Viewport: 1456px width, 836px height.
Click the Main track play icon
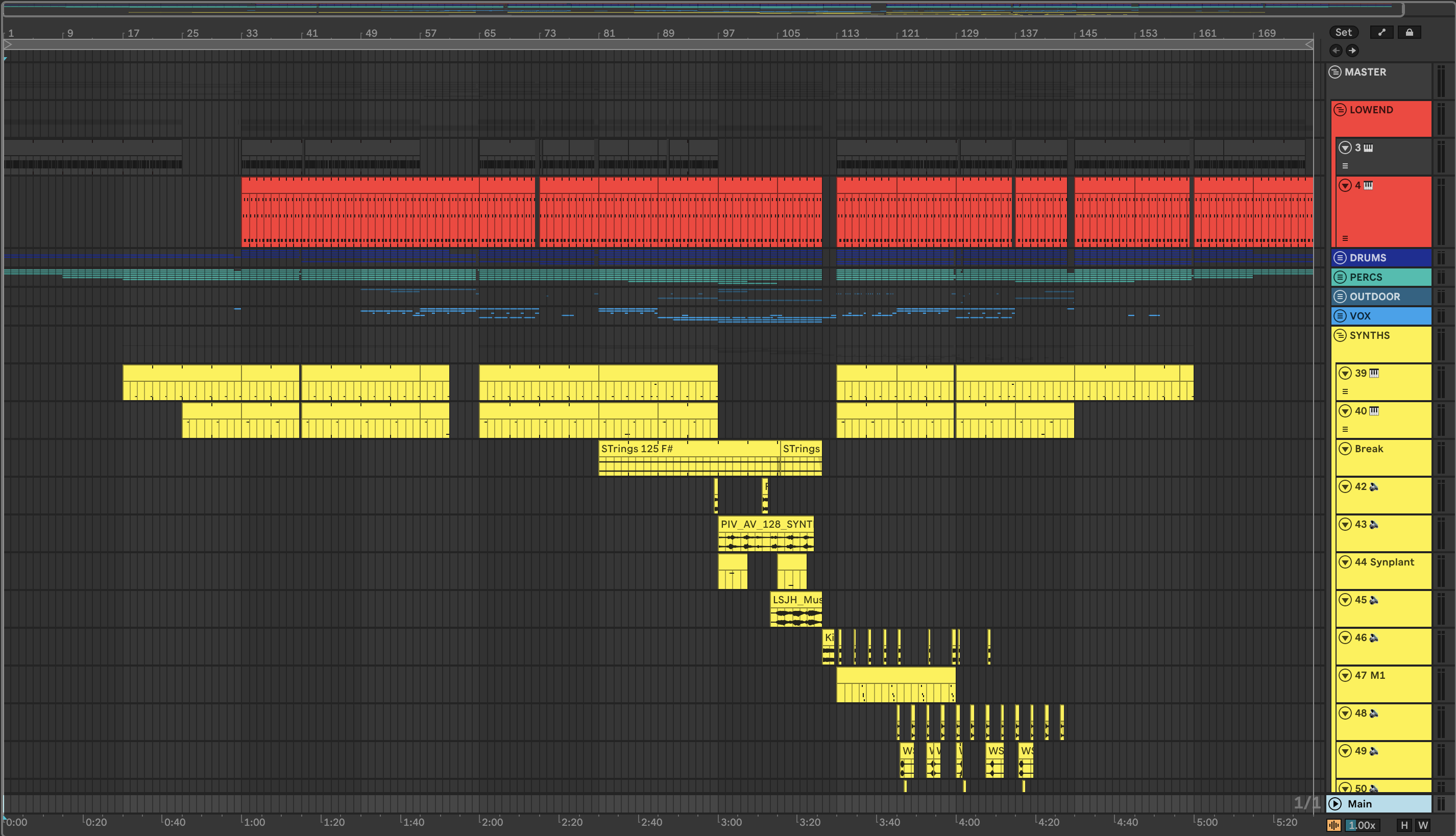(x=1336, y=804)
